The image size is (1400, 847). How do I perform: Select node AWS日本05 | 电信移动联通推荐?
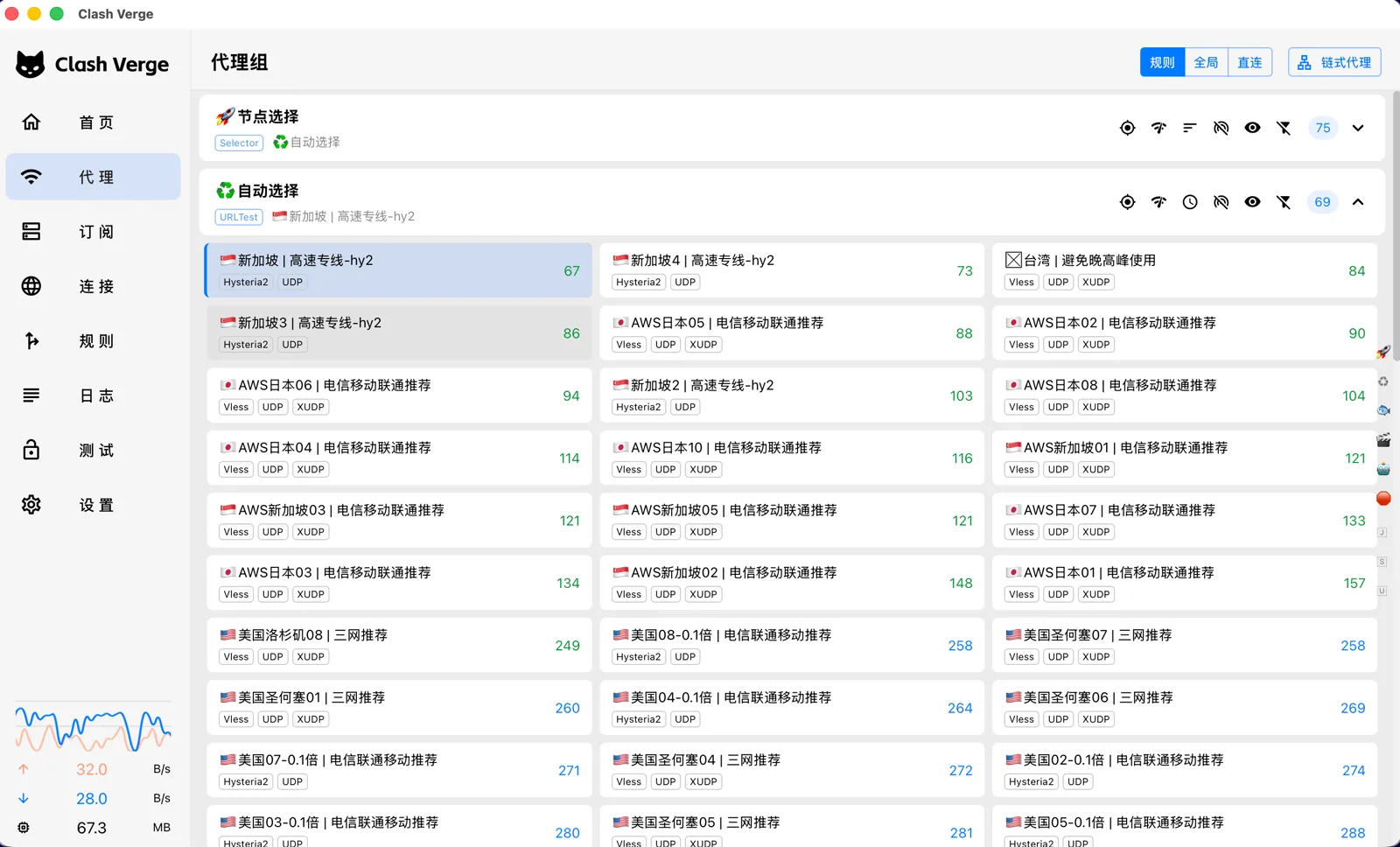(x=792, y=332)
